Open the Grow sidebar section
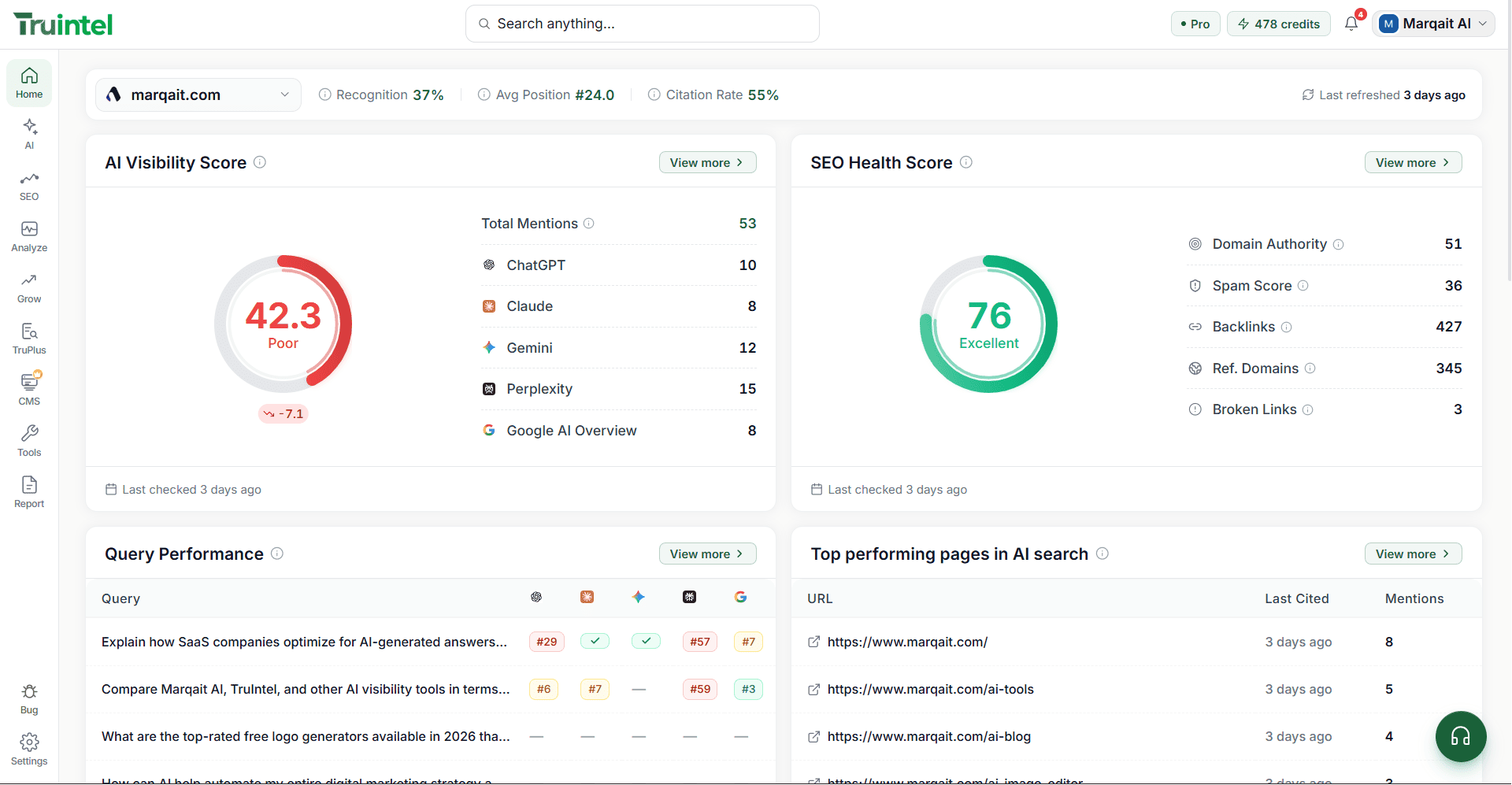 (29, 288)
